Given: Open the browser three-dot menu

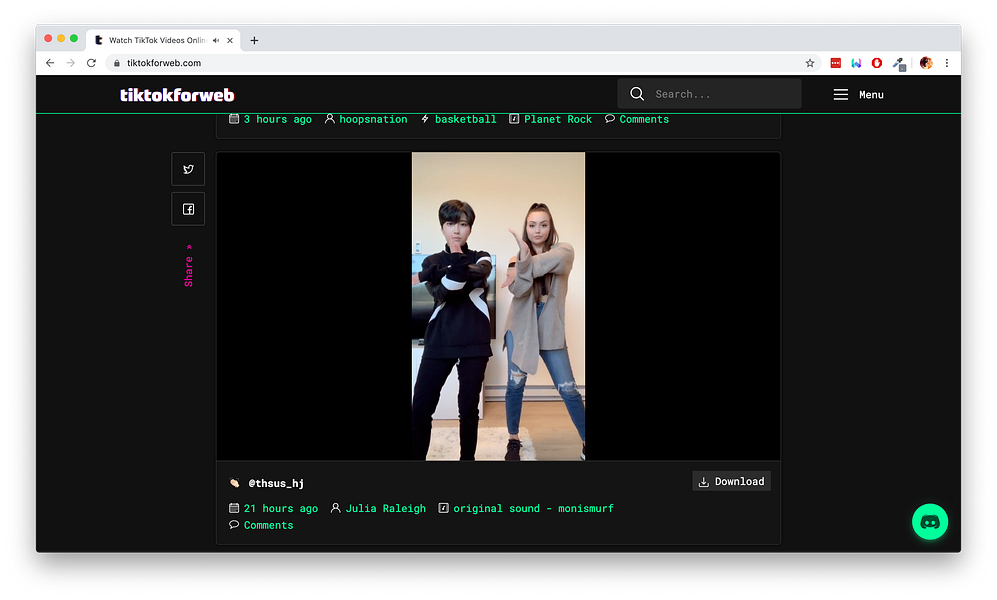Looking at the screenshot, I should (x=947, y=62).
